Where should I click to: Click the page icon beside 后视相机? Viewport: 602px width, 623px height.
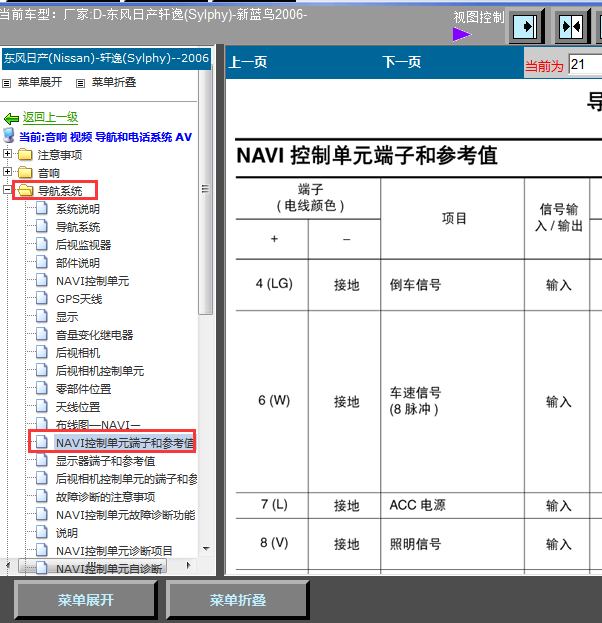coord(42,352)
